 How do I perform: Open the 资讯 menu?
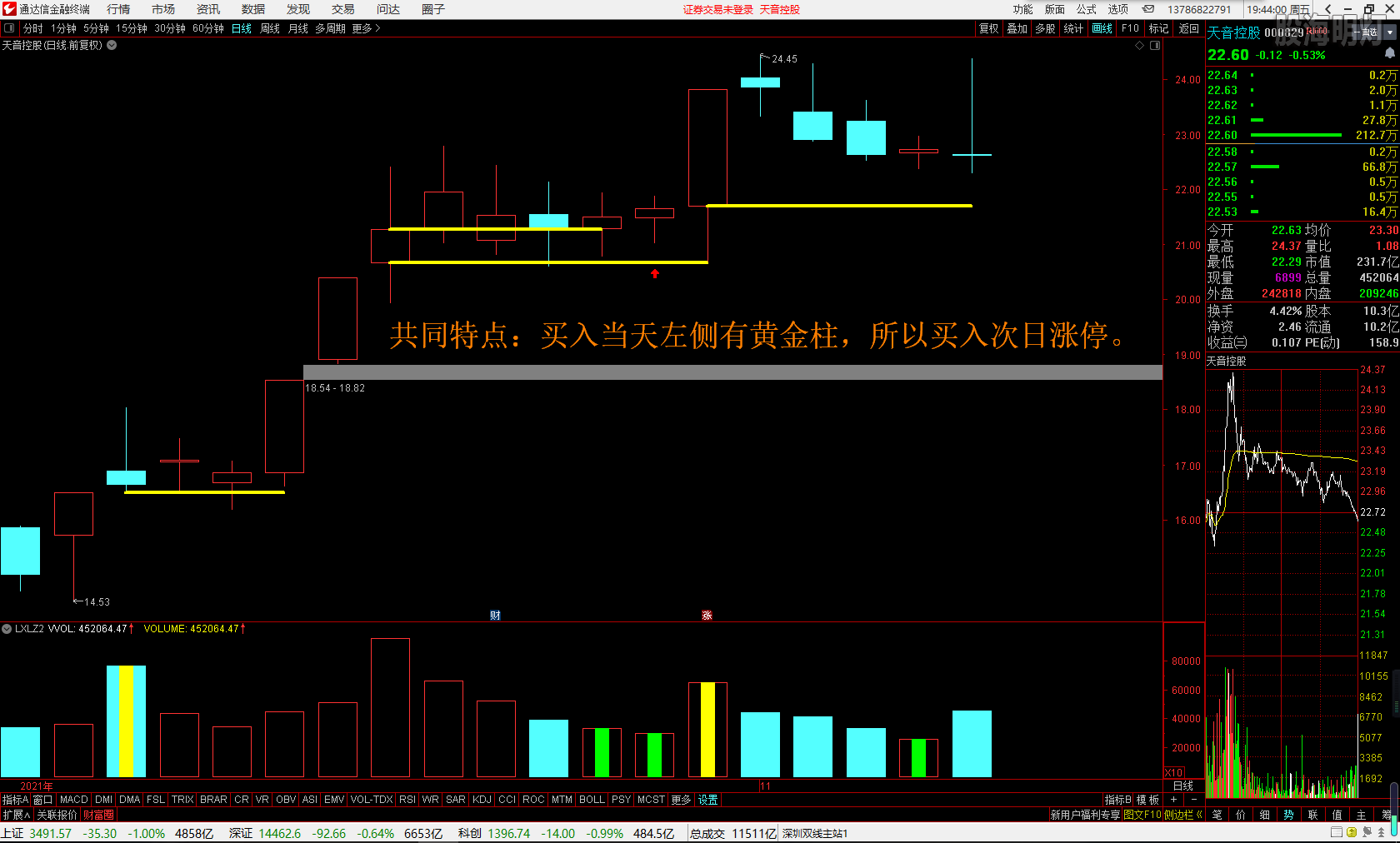pos(208,9)
